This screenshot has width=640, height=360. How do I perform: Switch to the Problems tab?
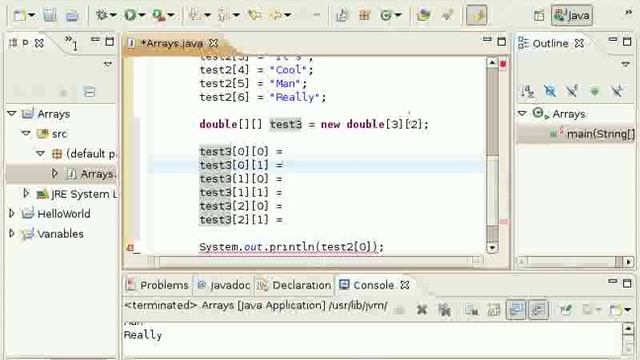tap(158, 285)
